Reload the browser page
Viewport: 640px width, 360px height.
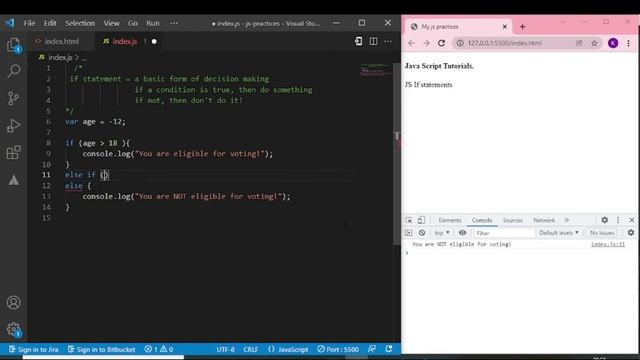tap(441, 43)
